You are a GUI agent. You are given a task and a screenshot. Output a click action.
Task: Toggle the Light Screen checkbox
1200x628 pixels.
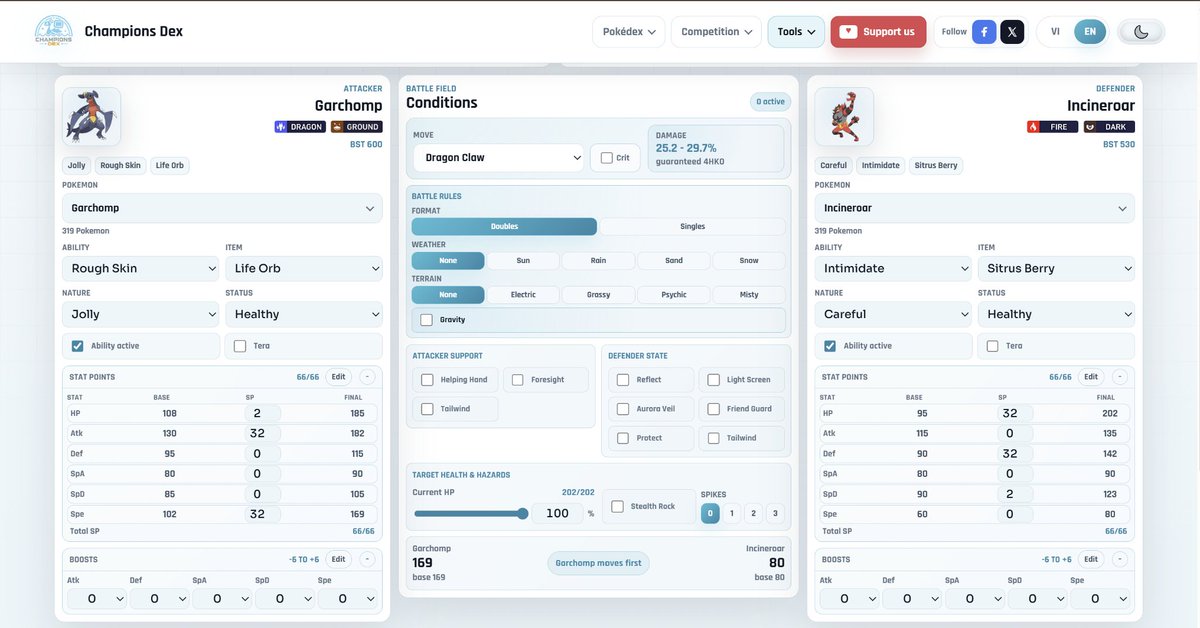click(713, 380)
